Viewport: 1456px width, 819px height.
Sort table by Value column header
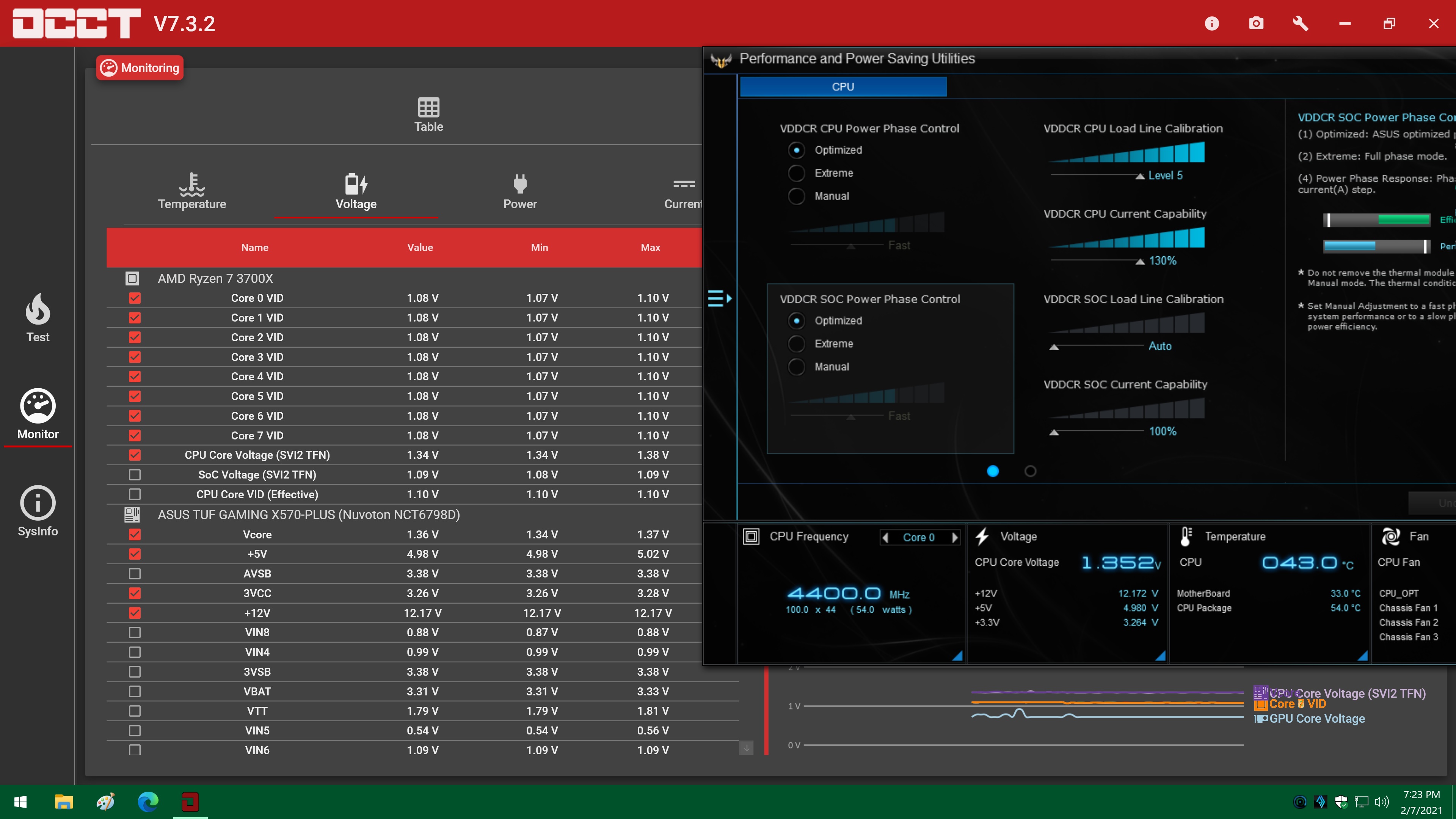[420, 248]
